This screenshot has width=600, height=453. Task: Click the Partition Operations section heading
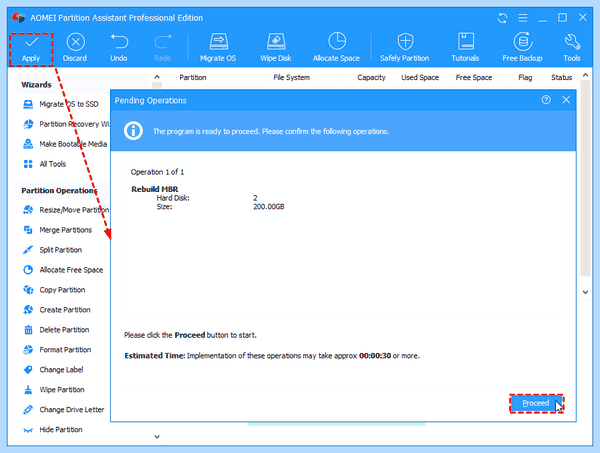click(x=59, y=191)
